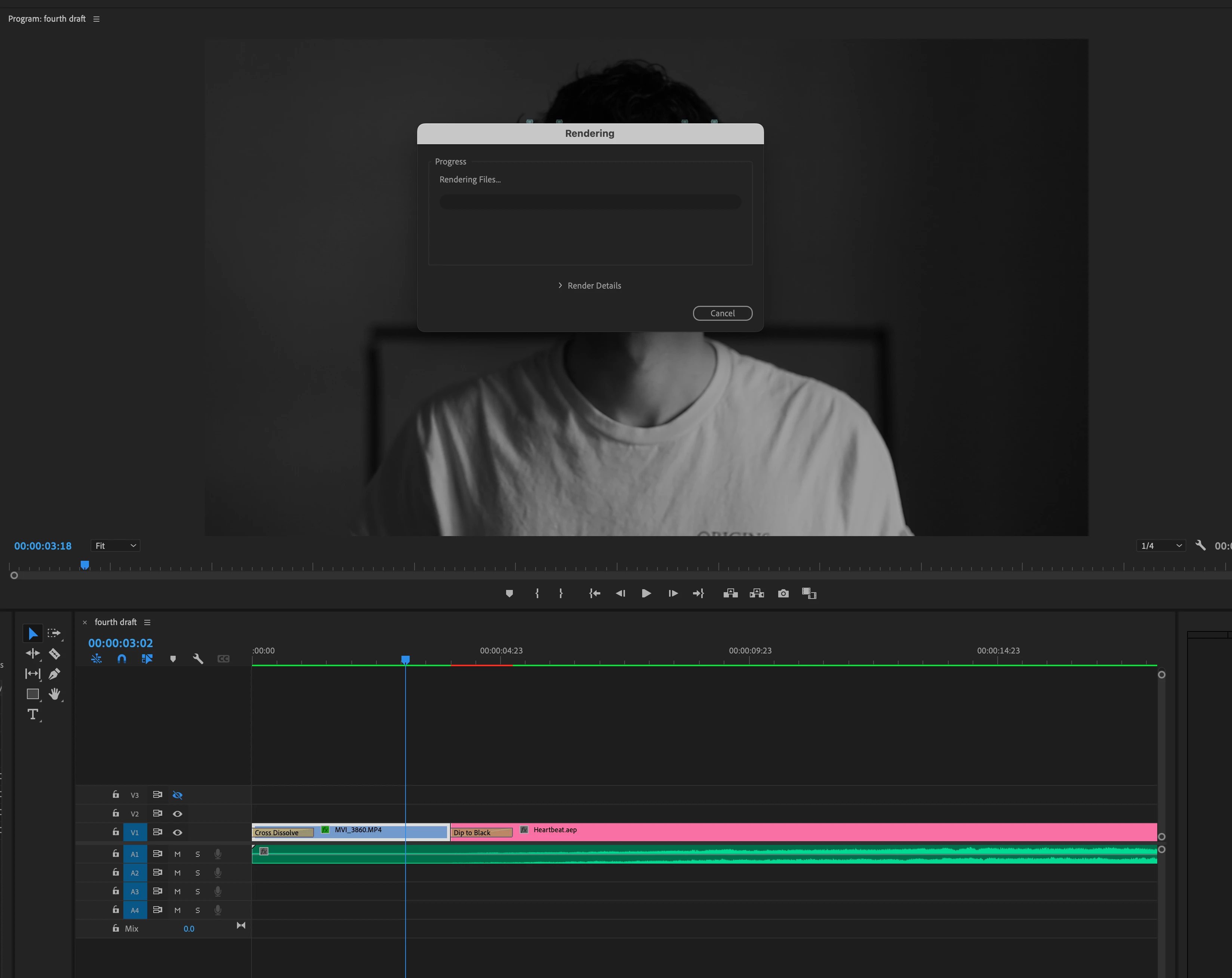Toggle V3 track output visibility

coord(177,795)
